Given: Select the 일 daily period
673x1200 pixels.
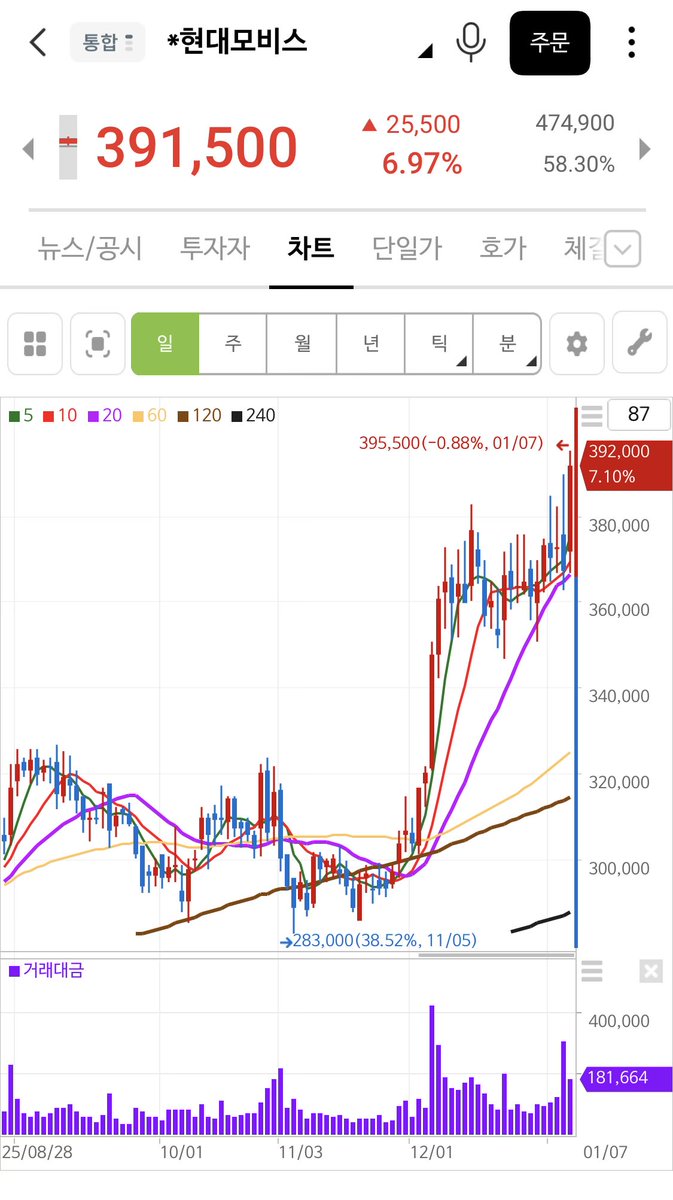Looking at the screenshot, I should (165, 344).
